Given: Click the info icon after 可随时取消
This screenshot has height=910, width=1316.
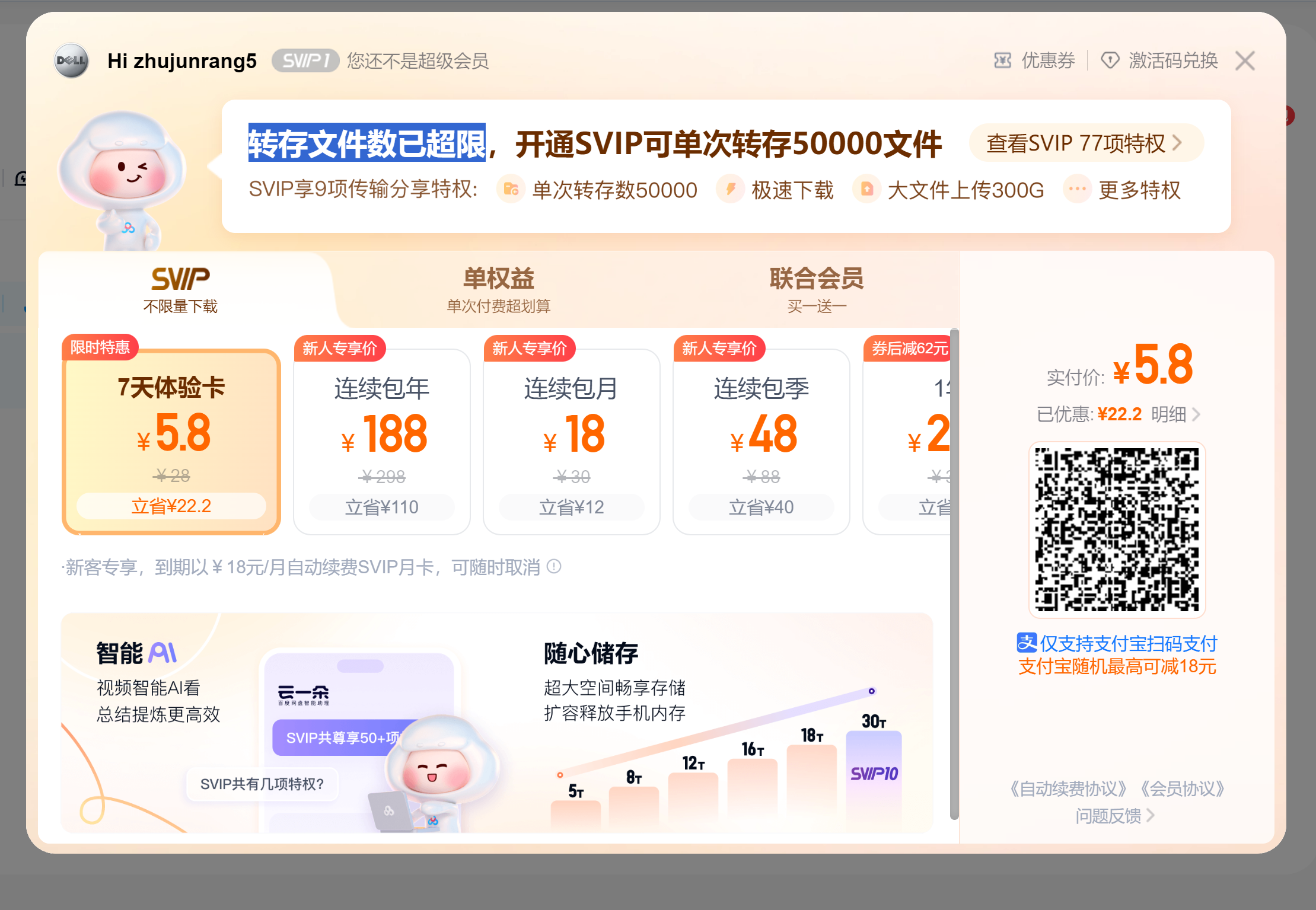Looking at the screenshot, I should click(x=554, y=567).
